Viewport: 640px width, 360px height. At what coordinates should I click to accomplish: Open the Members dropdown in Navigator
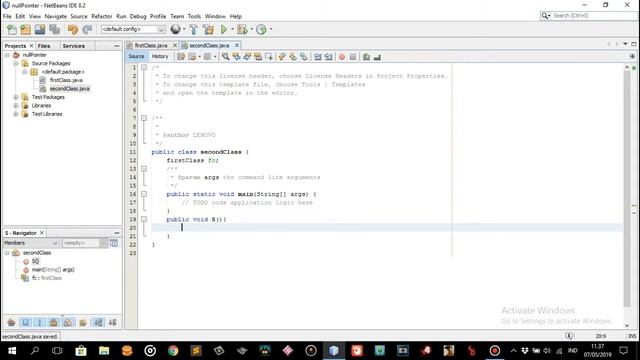click(x=31, y=243)
